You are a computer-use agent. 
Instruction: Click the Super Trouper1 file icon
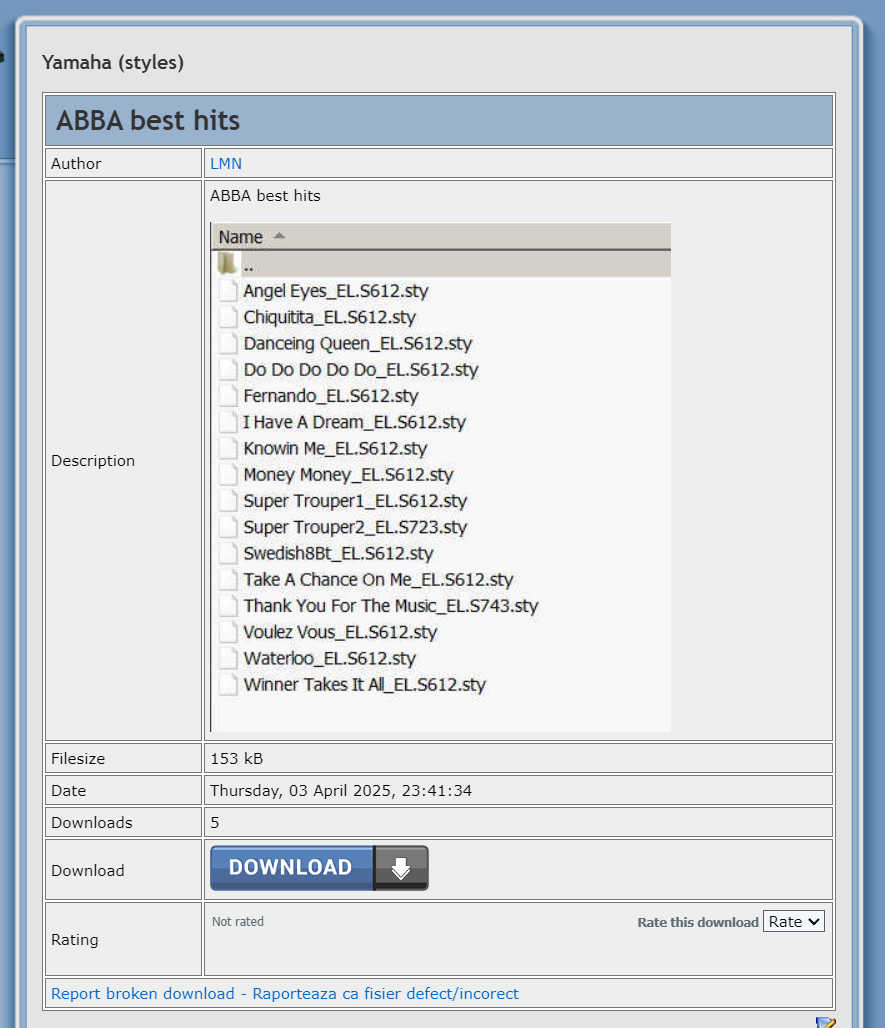coord(228,500)
